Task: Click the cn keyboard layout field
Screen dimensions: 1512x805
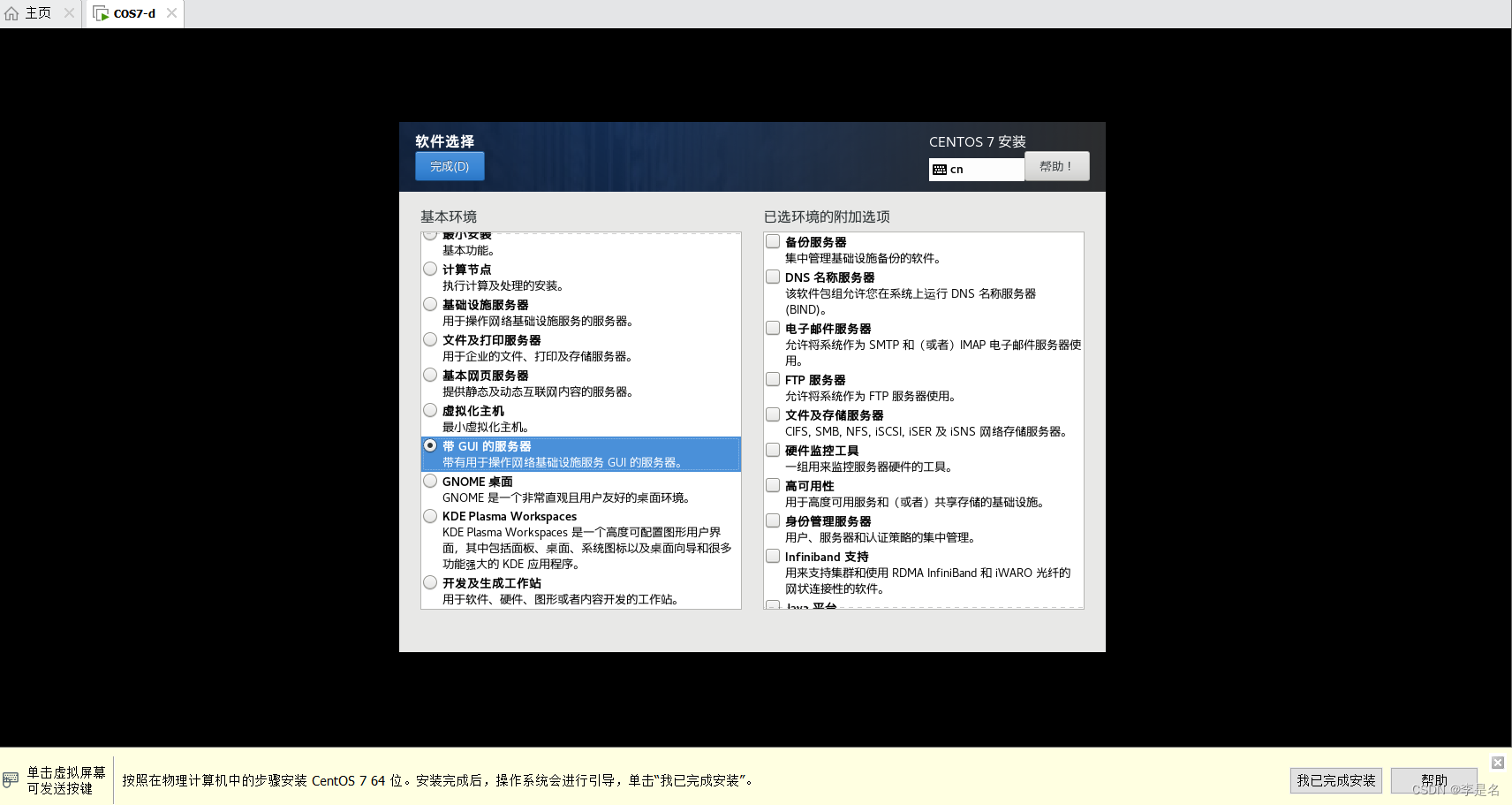Action: click(976, 170)
